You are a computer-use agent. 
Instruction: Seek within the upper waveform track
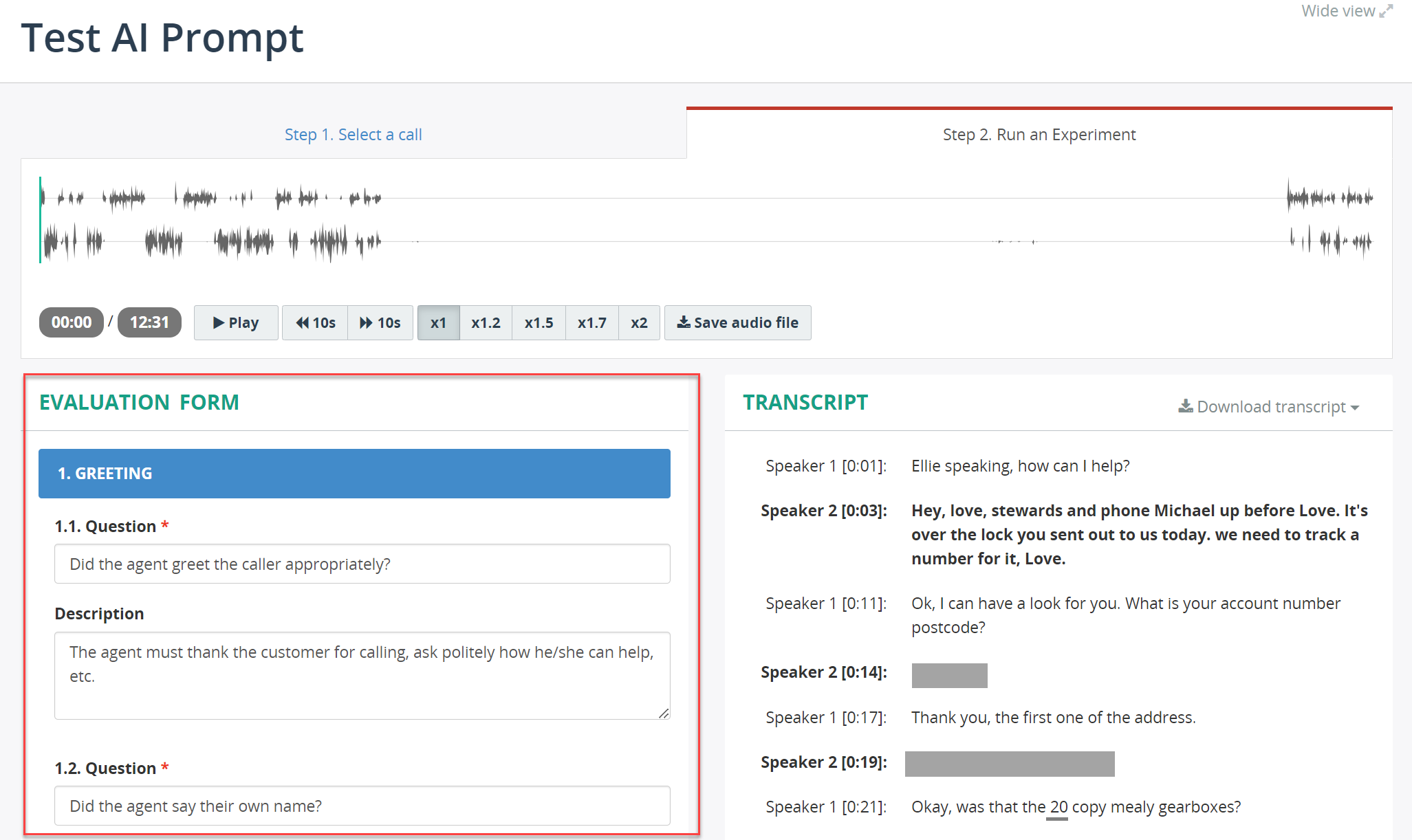(x=706, y=198)
